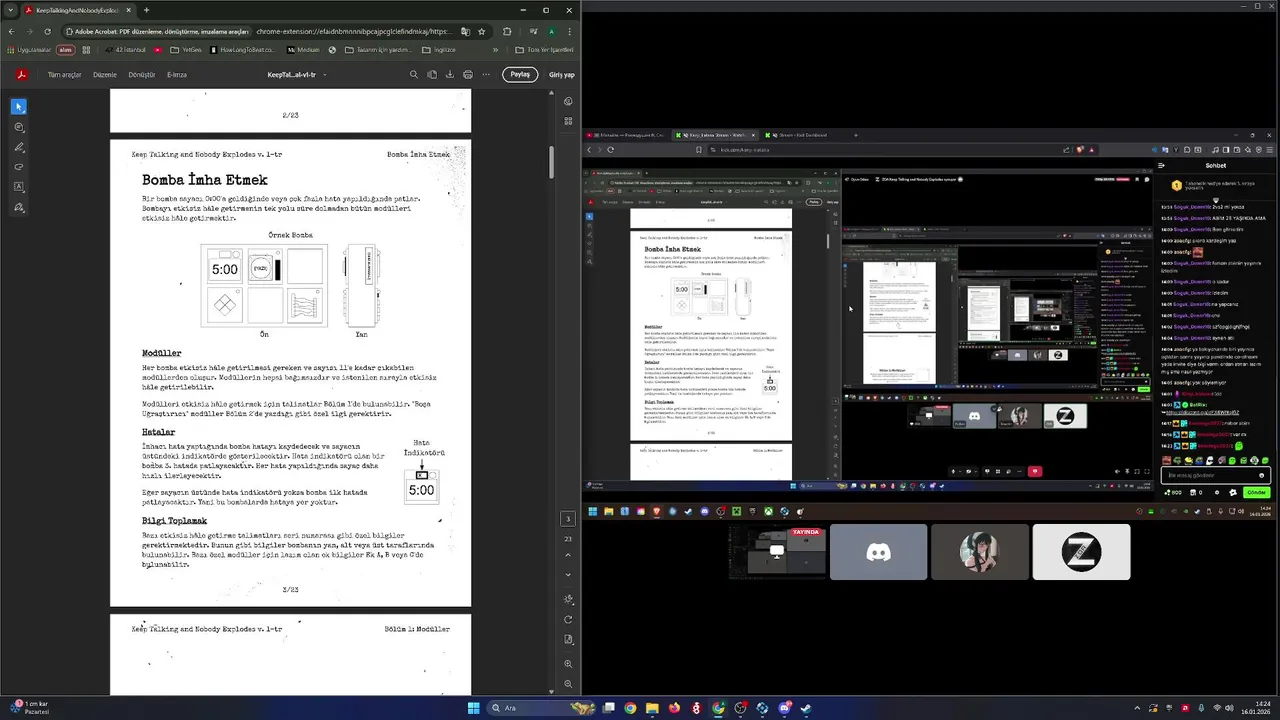Select the arrow selection tool in Acrobat

[19, 107]
